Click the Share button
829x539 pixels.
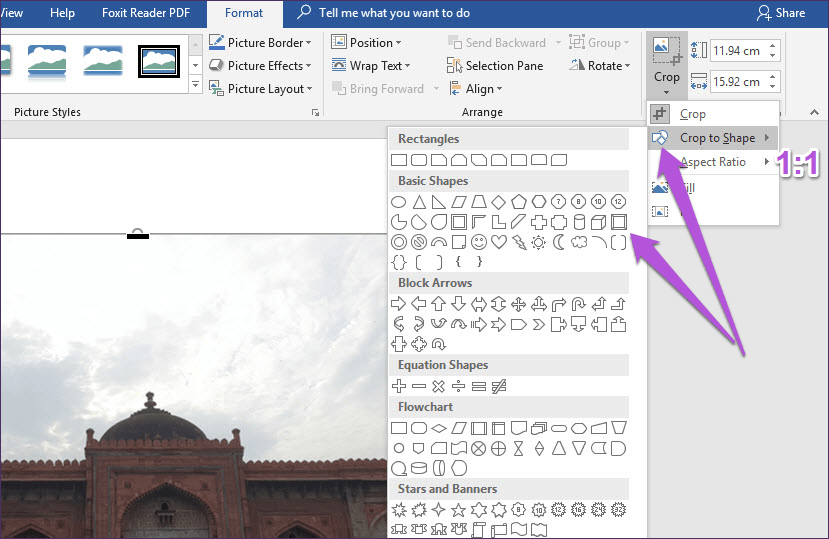780,13
